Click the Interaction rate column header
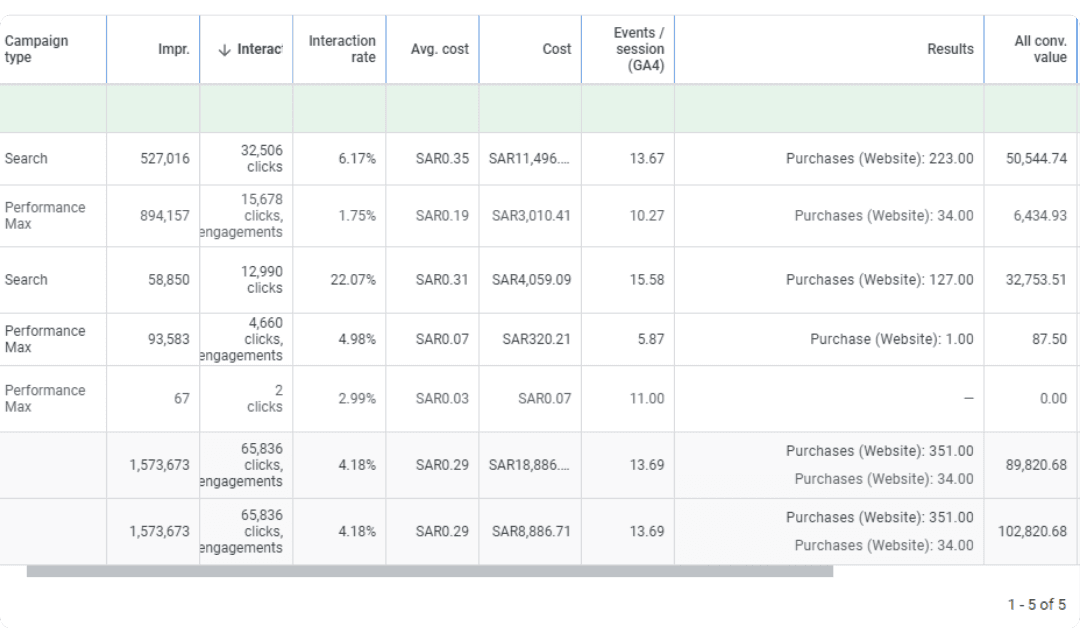1080x642 pixels. tap(342, 49)
